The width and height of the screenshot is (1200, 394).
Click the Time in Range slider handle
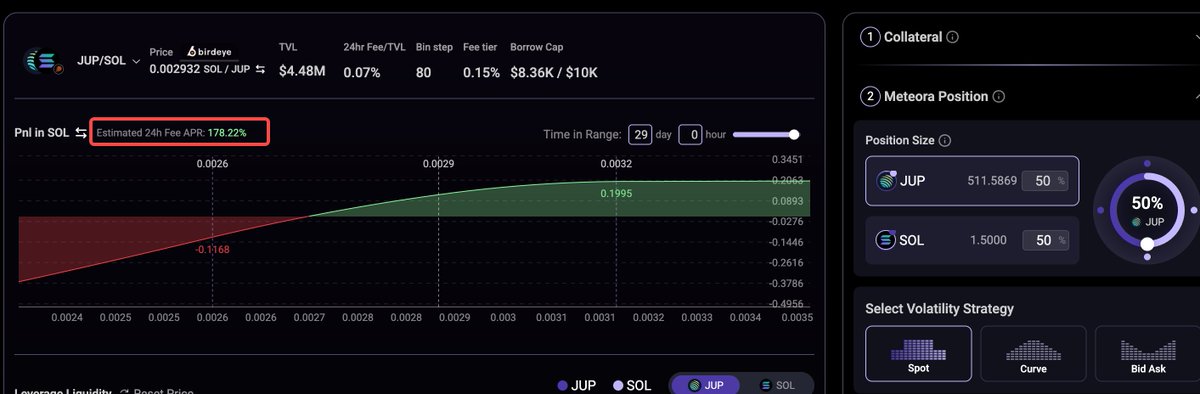(794, 134)
